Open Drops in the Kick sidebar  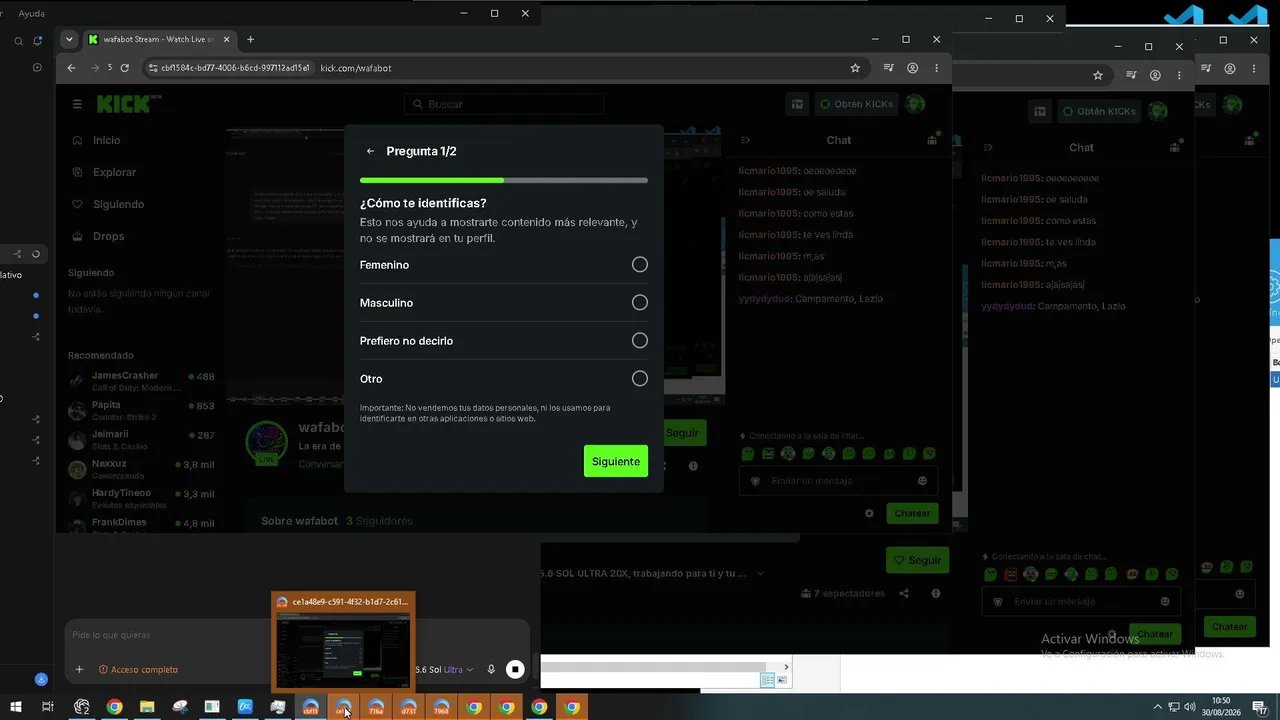pos(98,236)
